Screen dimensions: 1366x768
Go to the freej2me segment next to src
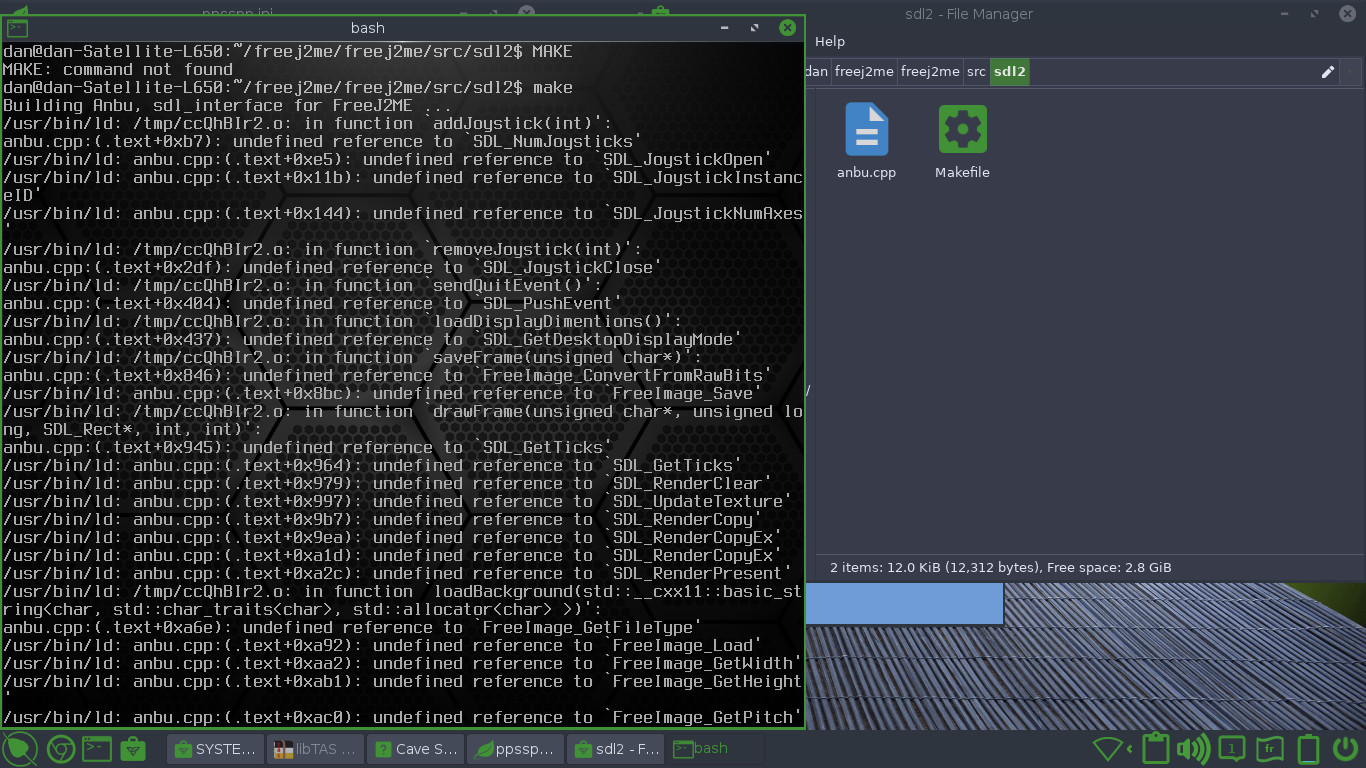[x=930, y=72]
